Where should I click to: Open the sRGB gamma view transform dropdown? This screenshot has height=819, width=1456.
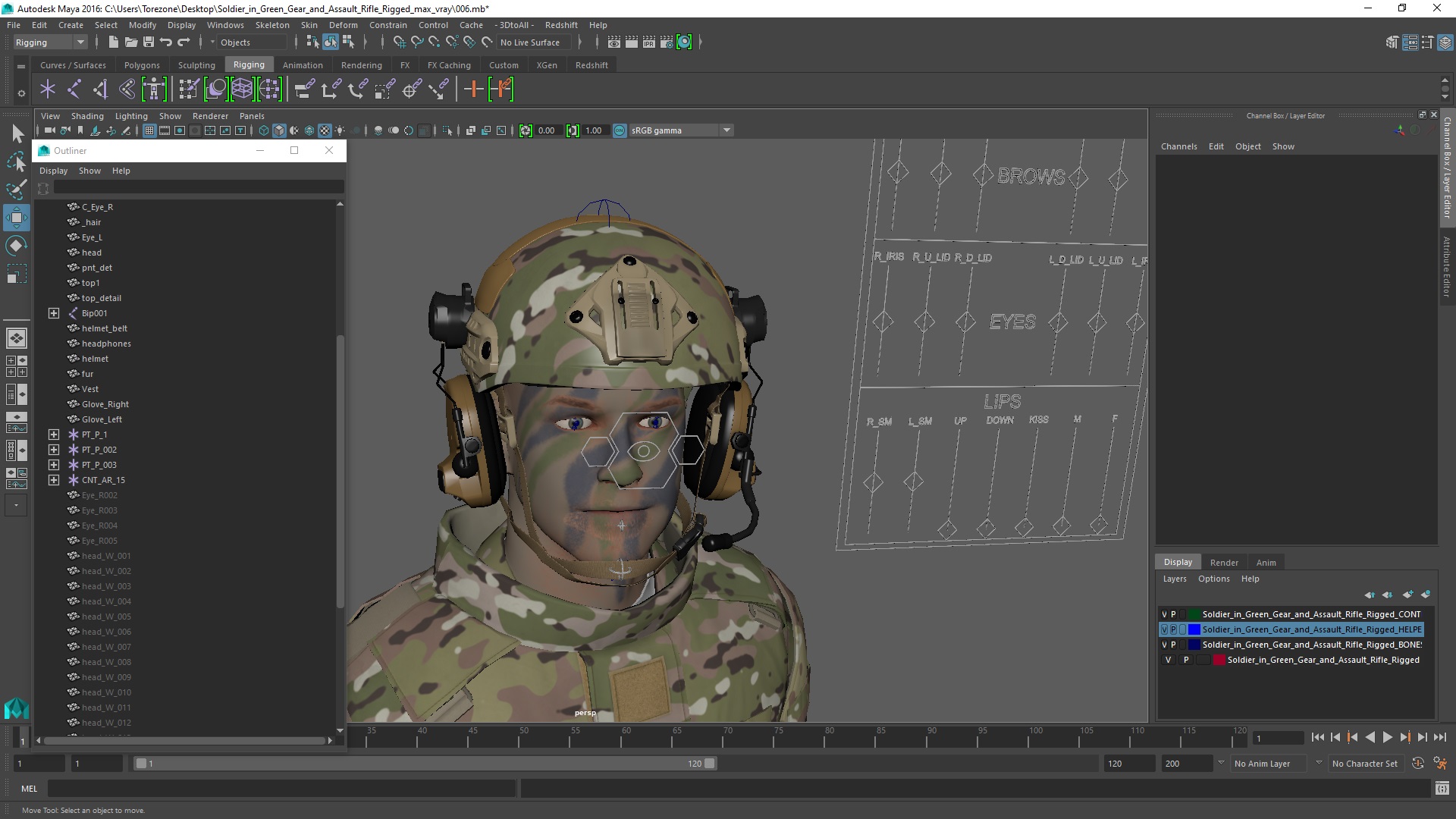coord(726,130)
